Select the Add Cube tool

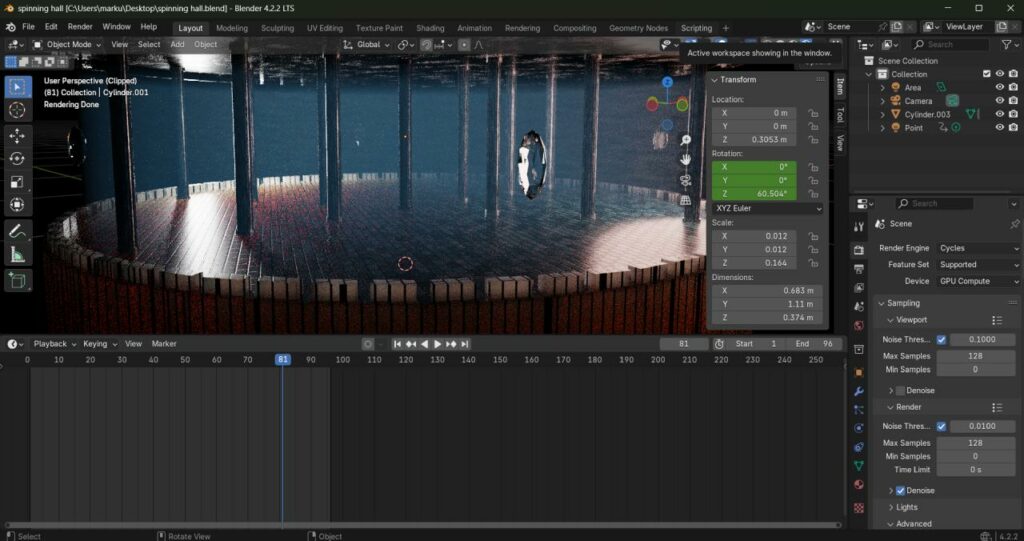18,281
